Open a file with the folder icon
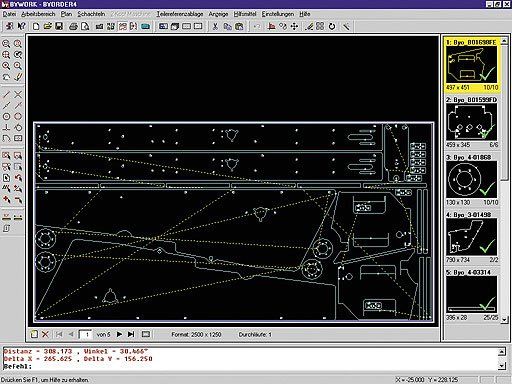This screenshot has width=512, height=384. tap(48, 26)
